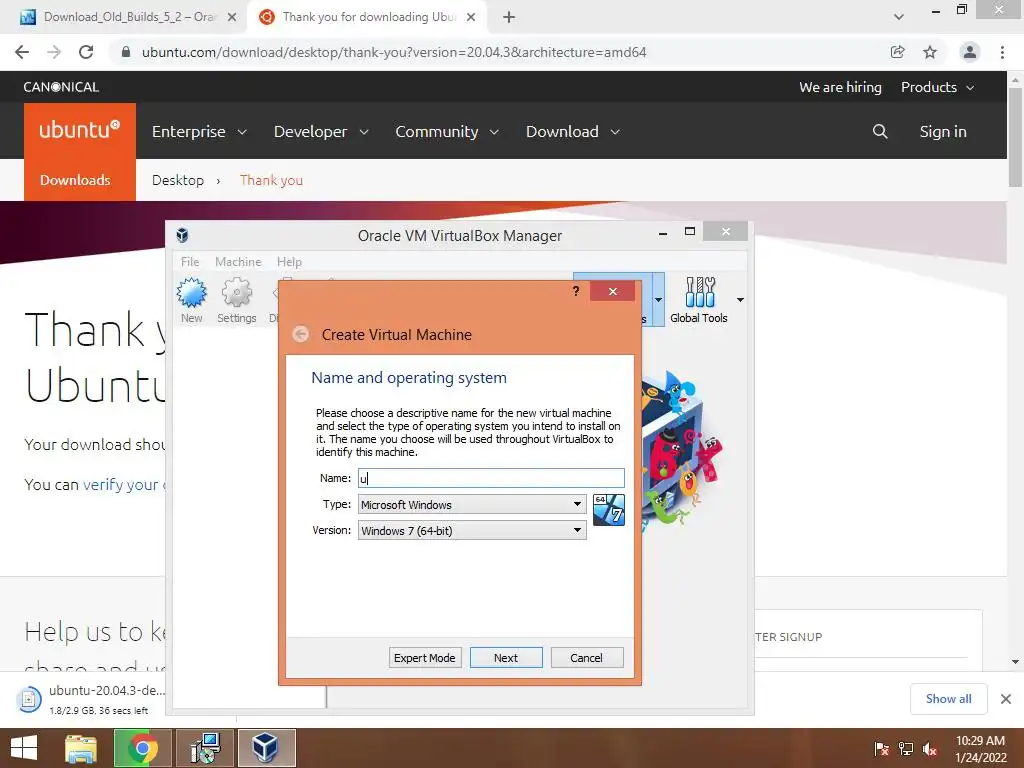
Task: Reload the Ubuntu page
Action: 86,52
